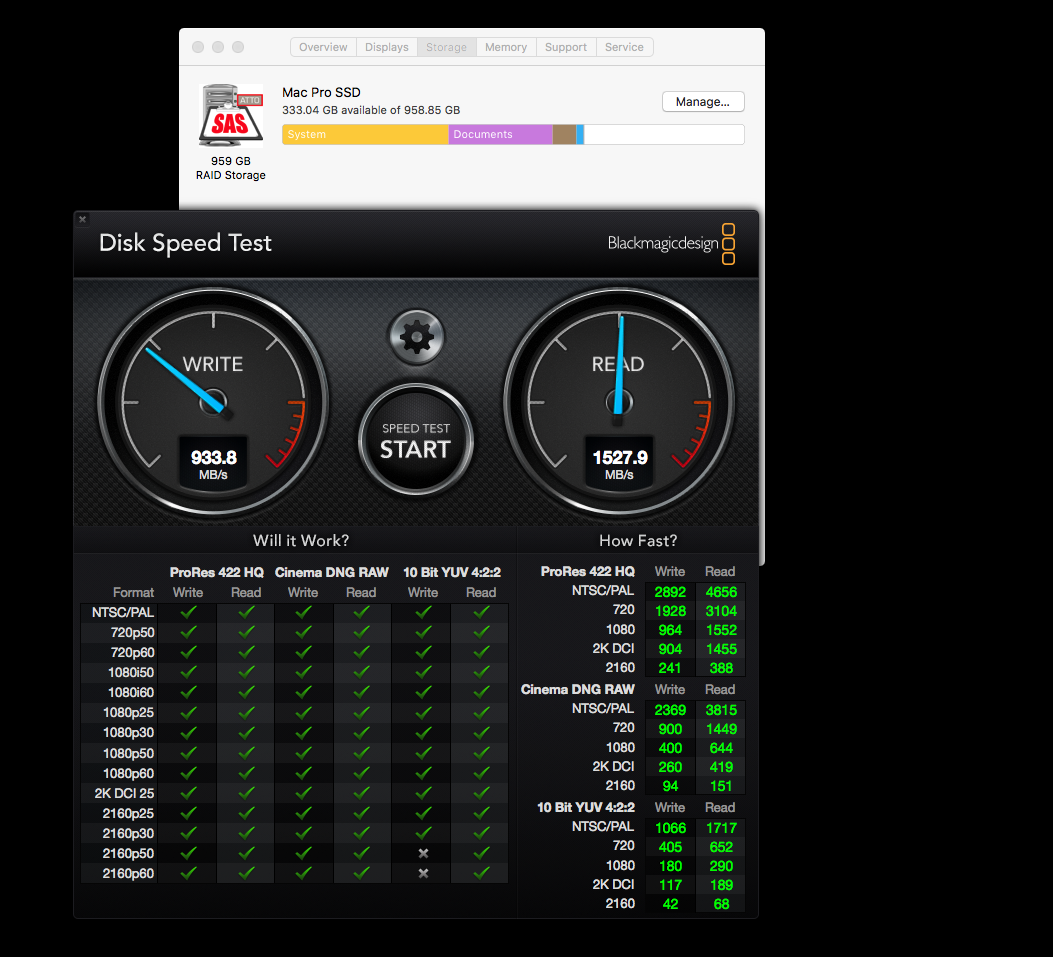
Task: Click the 405 10 Bit 720 write value
Action: pos(670,848)
